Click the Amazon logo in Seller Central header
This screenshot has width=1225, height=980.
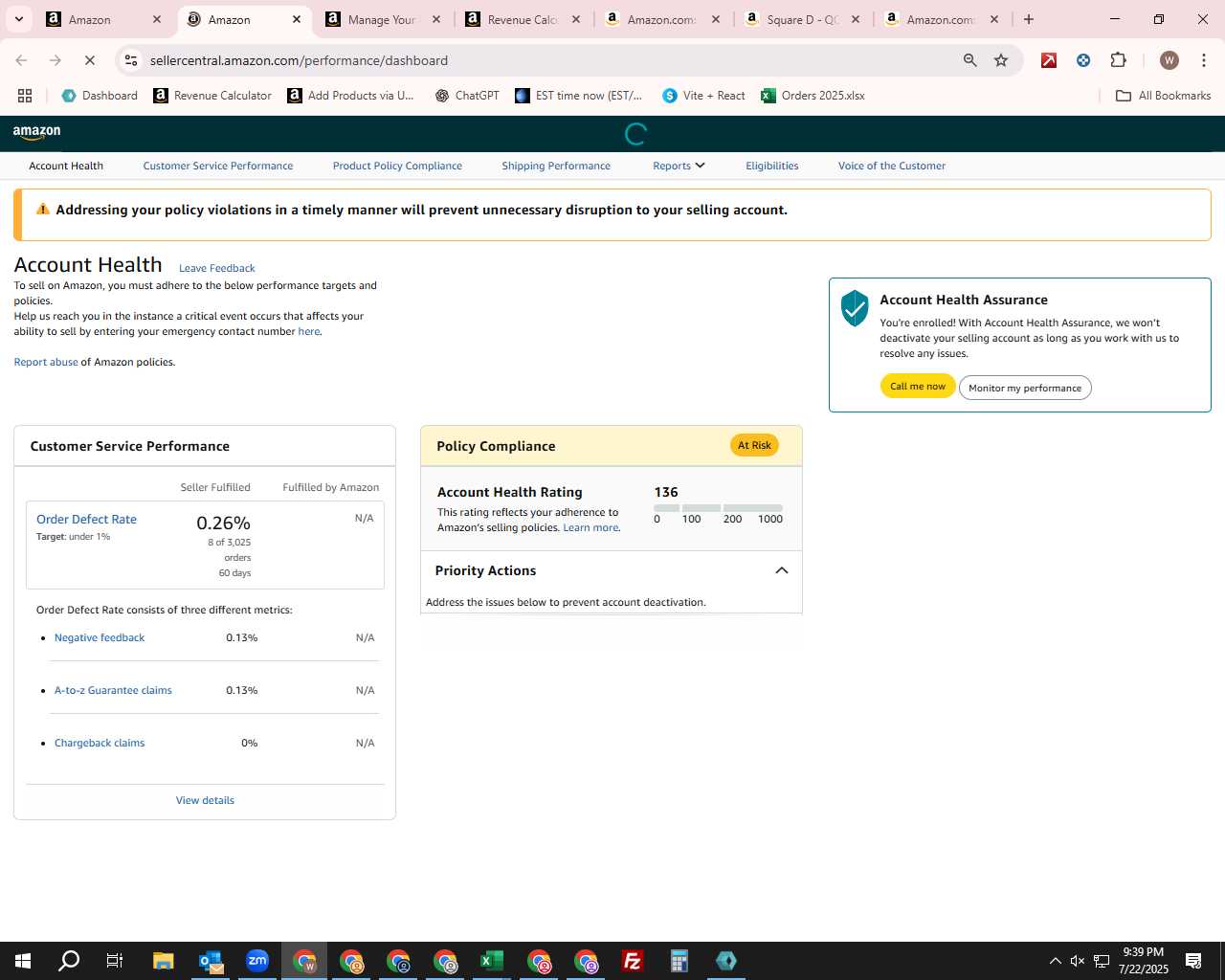coord(37,133)
